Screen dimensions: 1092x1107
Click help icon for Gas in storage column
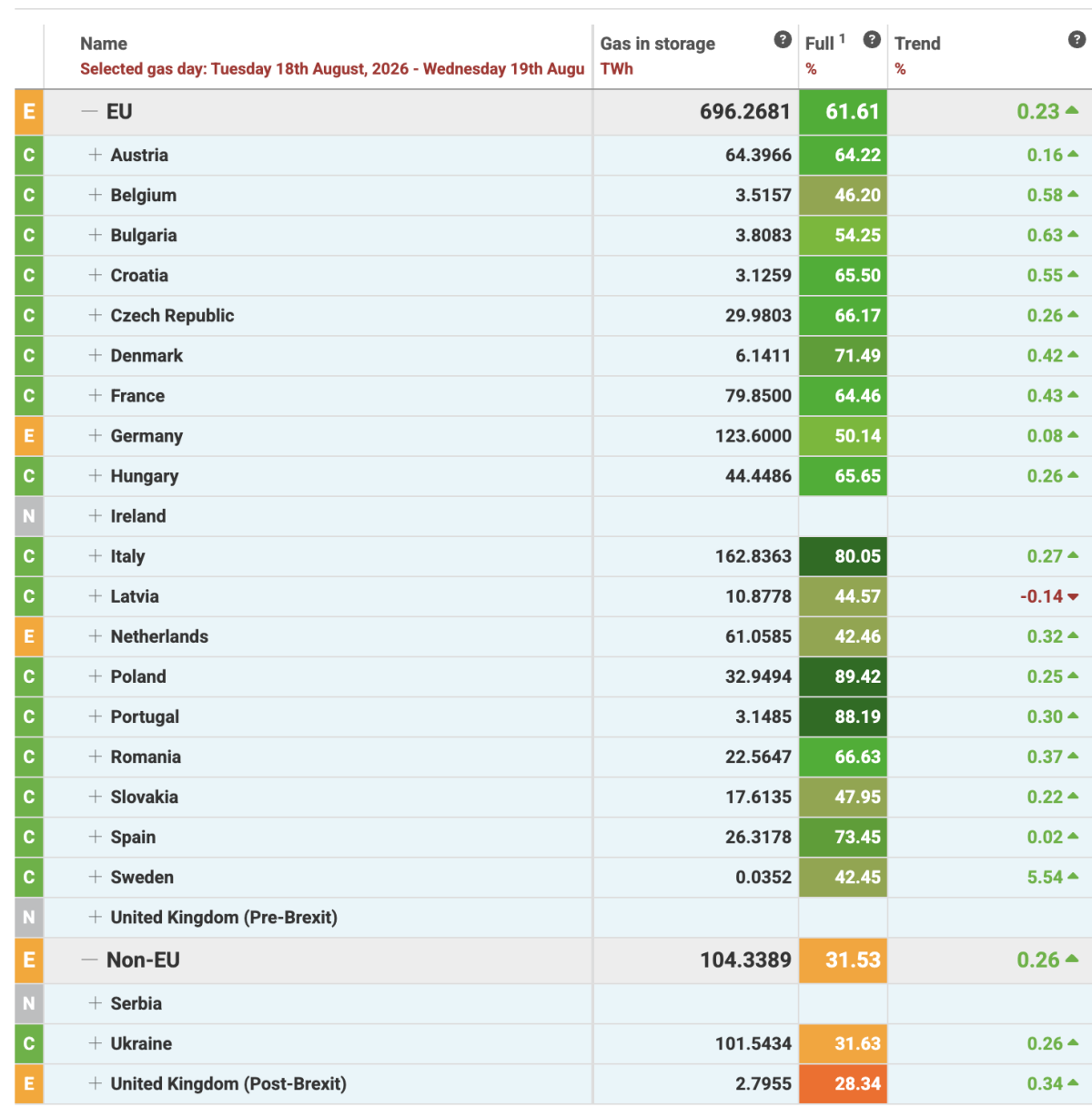point(783,39)
